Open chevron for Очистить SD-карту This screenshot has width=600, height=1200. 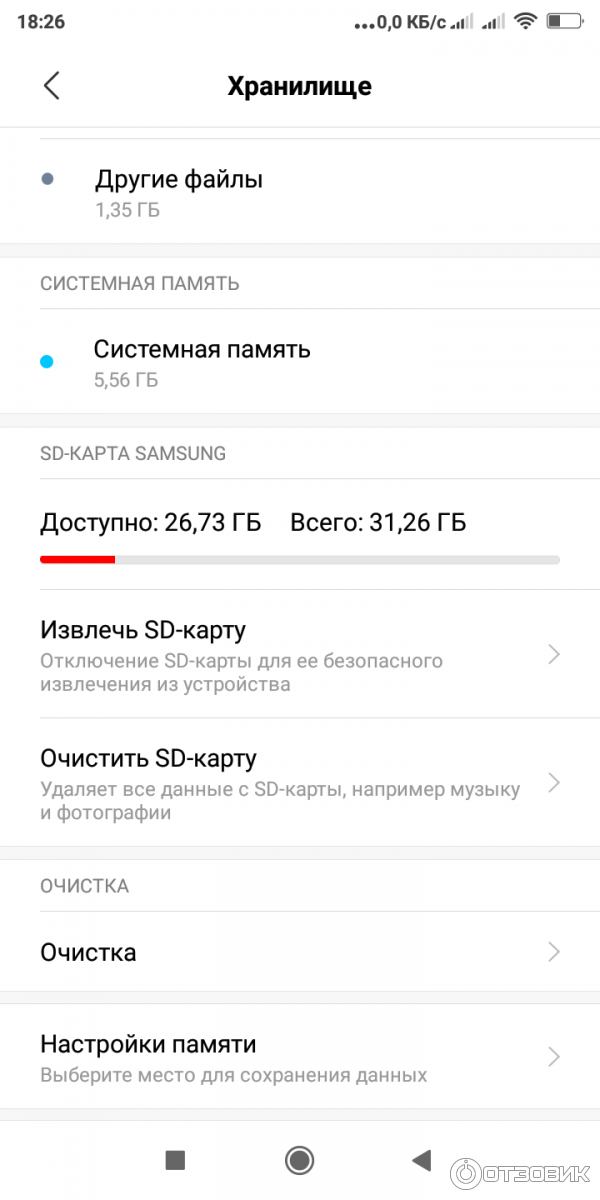point(554,782)
